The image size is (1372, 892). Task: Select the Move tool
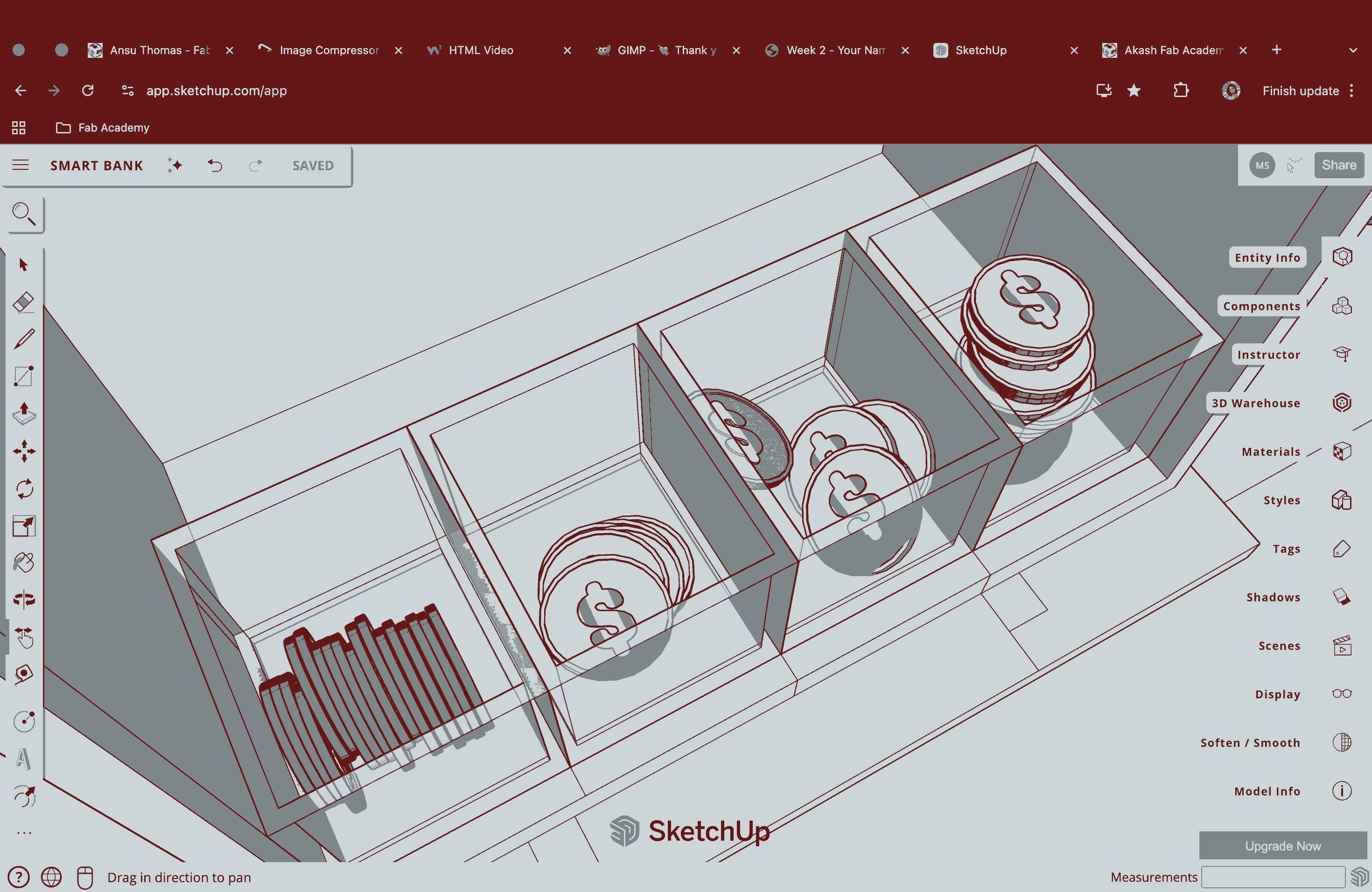[24, 451]
